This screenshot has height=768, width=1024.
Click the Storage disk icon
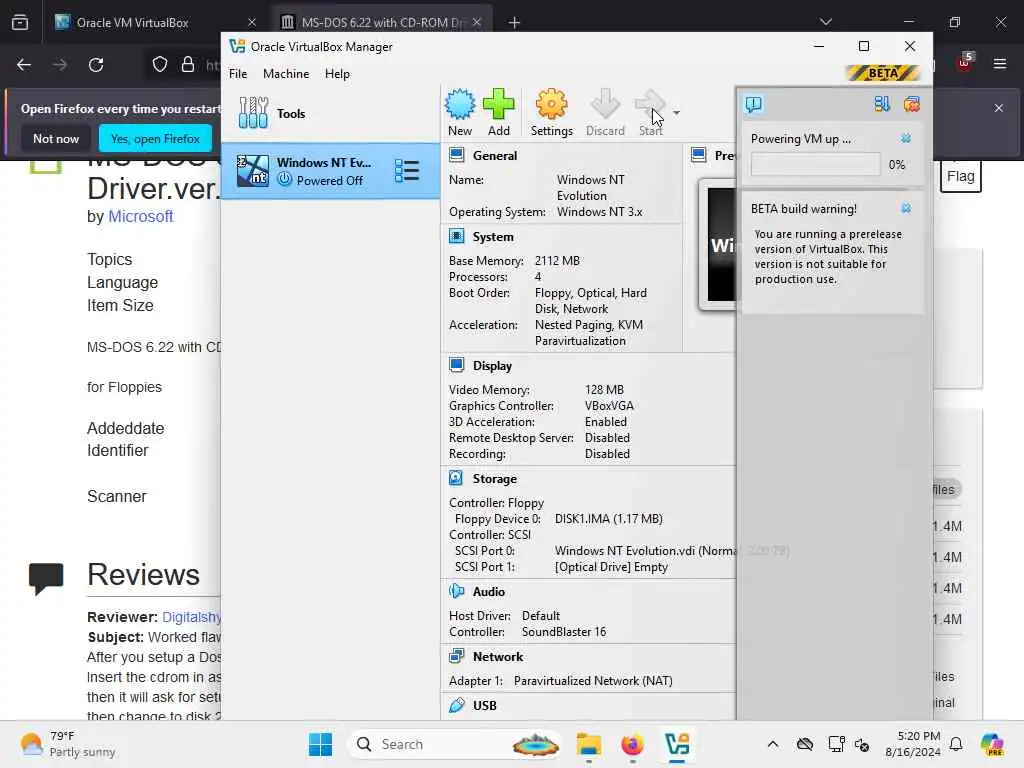click(x=456, y=478)
